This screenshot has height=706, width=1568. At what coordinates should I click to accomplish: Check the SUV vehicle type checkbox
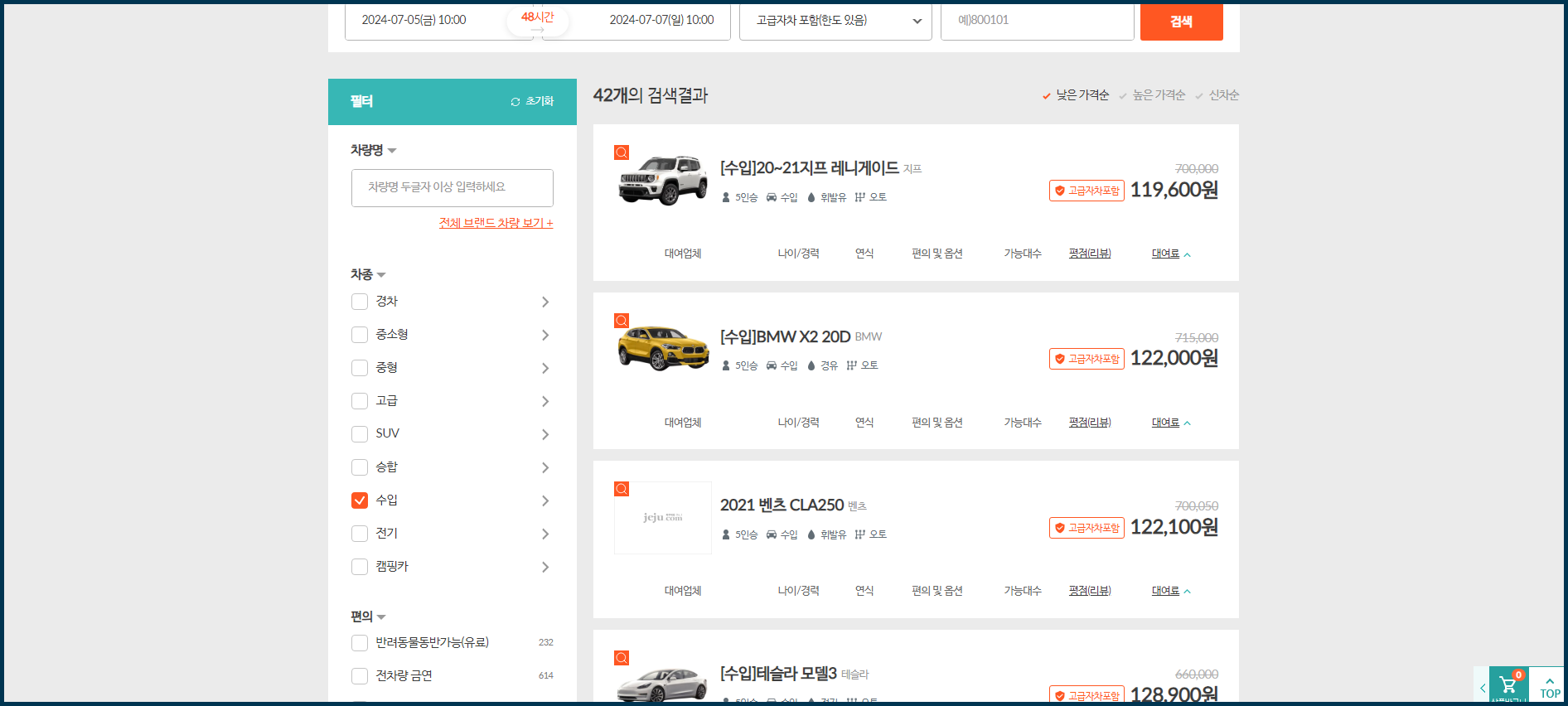click(360, 434)
